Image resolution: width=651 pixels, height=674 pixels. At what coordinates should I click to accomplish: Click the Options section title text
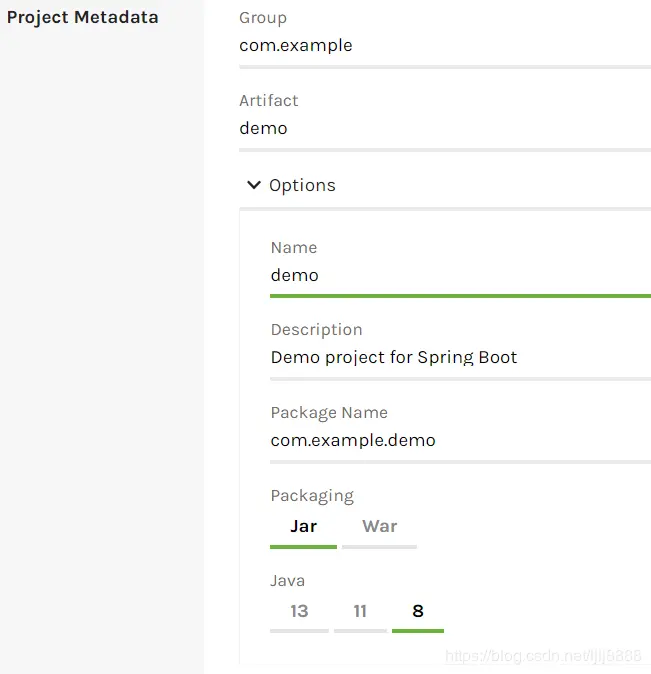302,185
